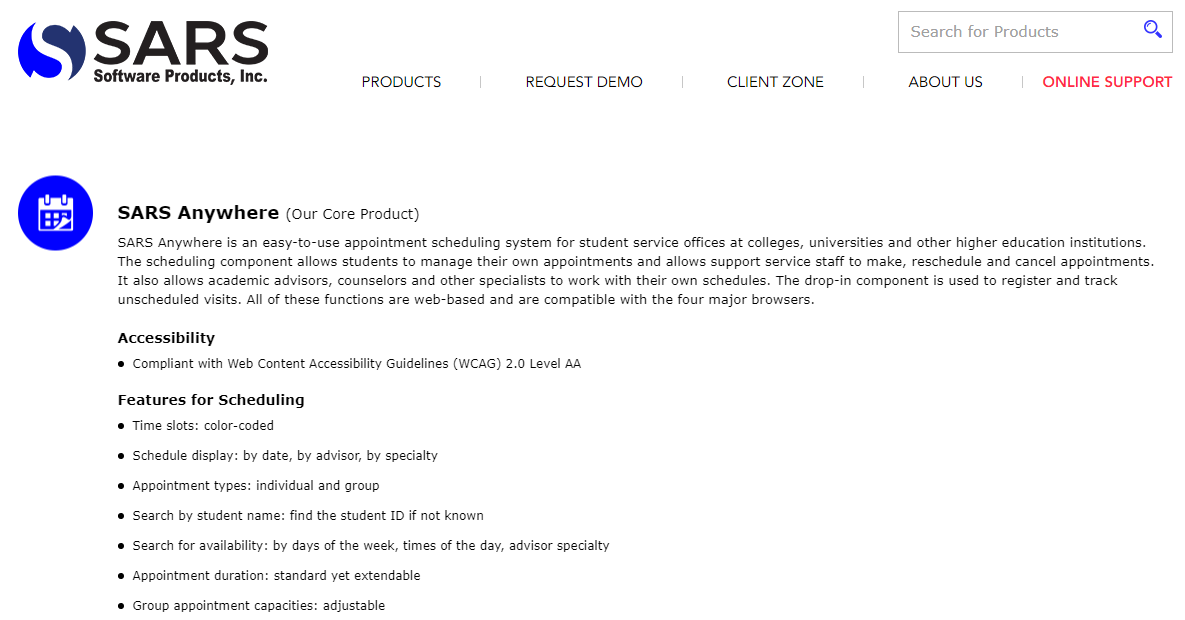
Task: Click the Accessibility section heading
Action: [166, 338]
